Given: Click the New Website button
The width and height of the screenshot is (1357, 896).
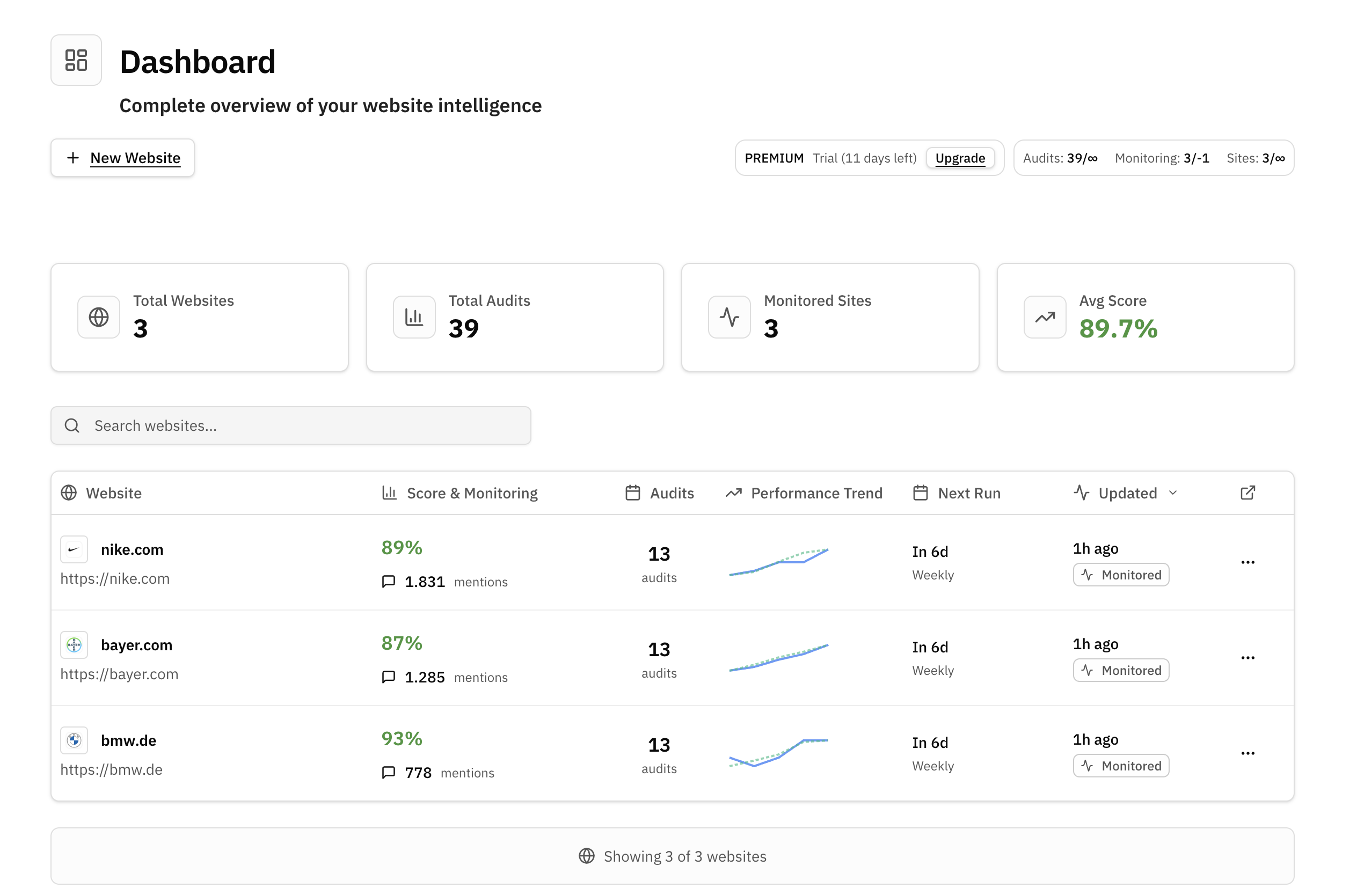Looking at the screenshot, I should (122, 158).
